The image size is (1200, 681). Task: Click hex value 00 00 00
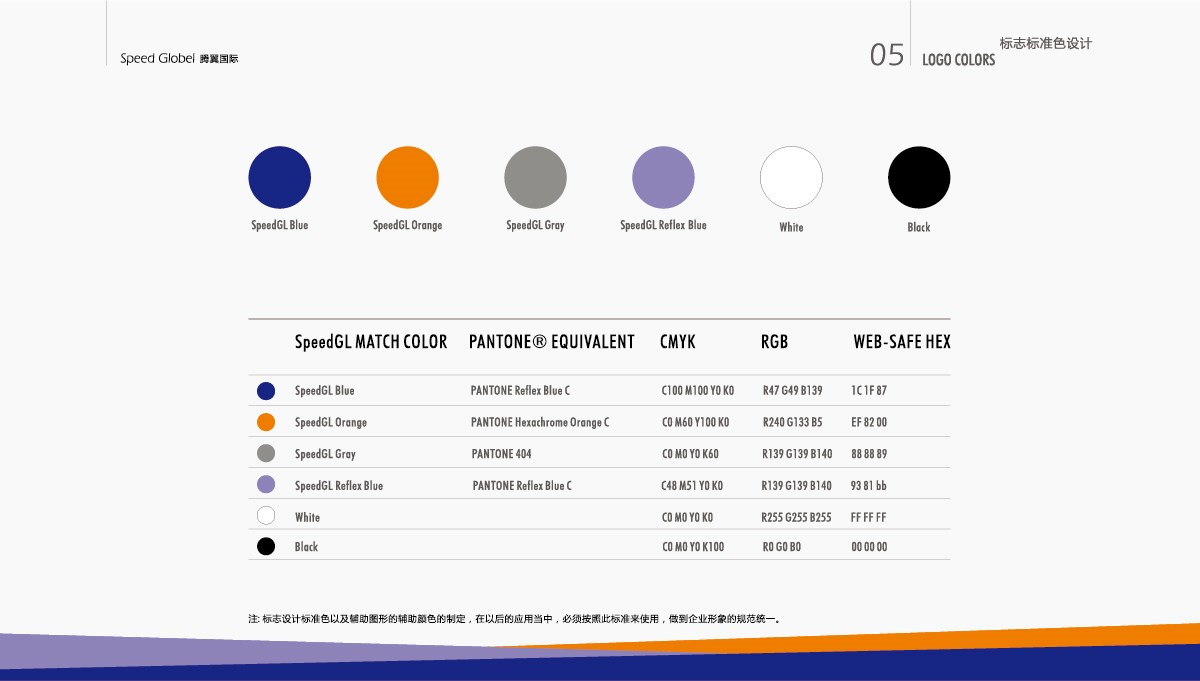tap(869, 547)
